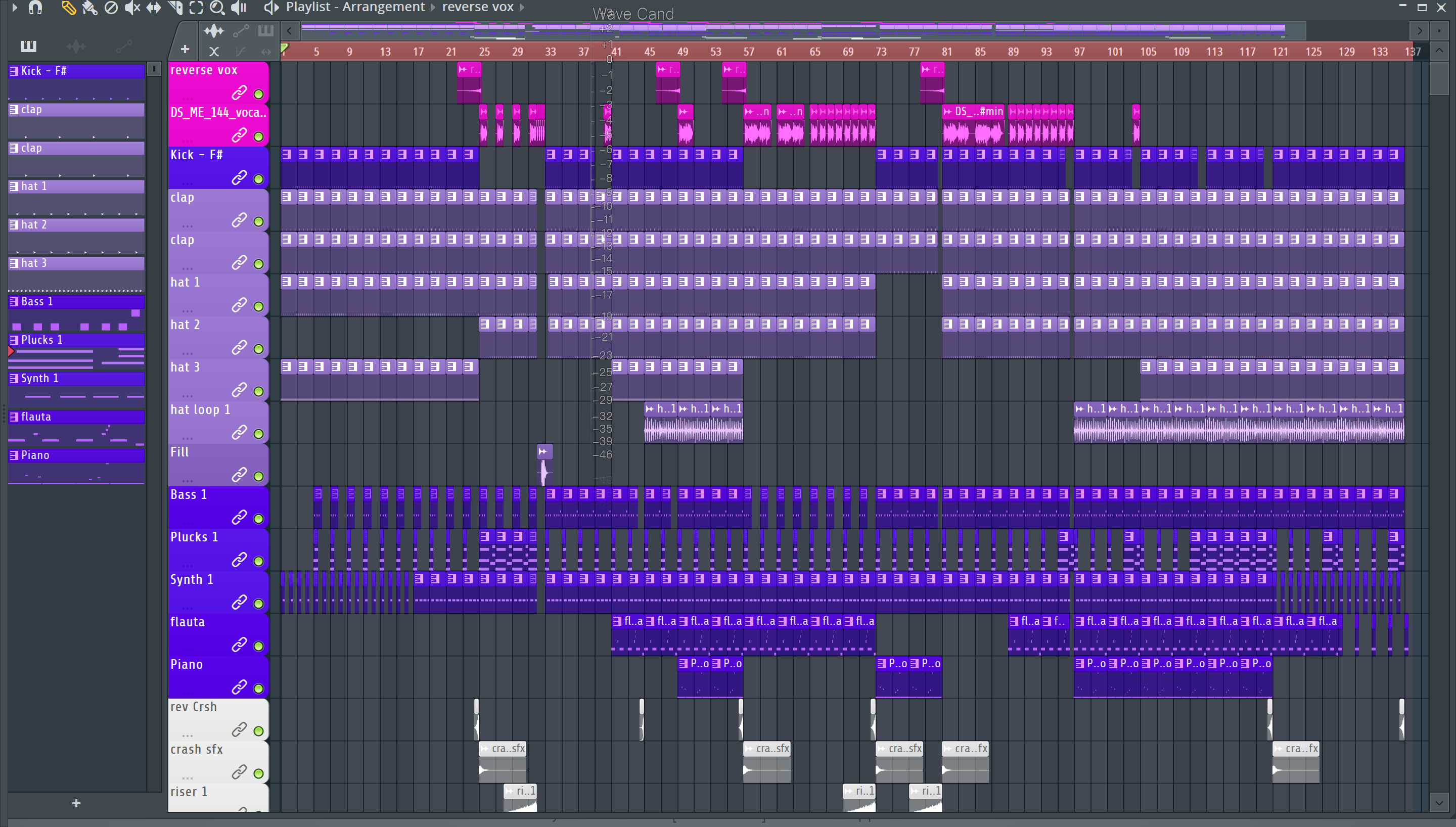Mute the hat 3 track
Image resolution: width=1456 pixels, height=827 pixels.
click(258, 391)
